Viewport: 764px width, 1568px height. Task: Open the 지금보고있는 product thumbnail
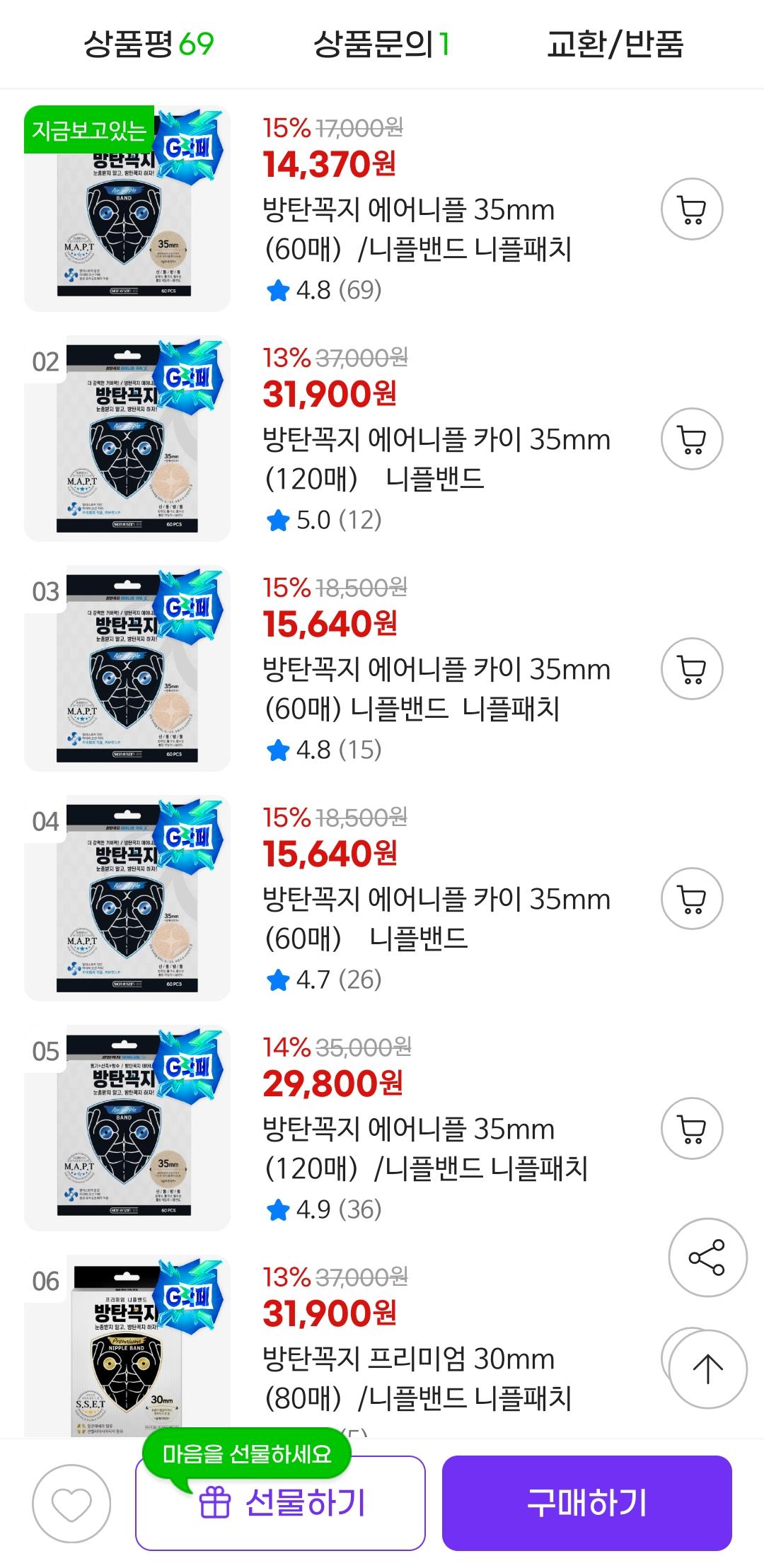[x=127, y=209]
